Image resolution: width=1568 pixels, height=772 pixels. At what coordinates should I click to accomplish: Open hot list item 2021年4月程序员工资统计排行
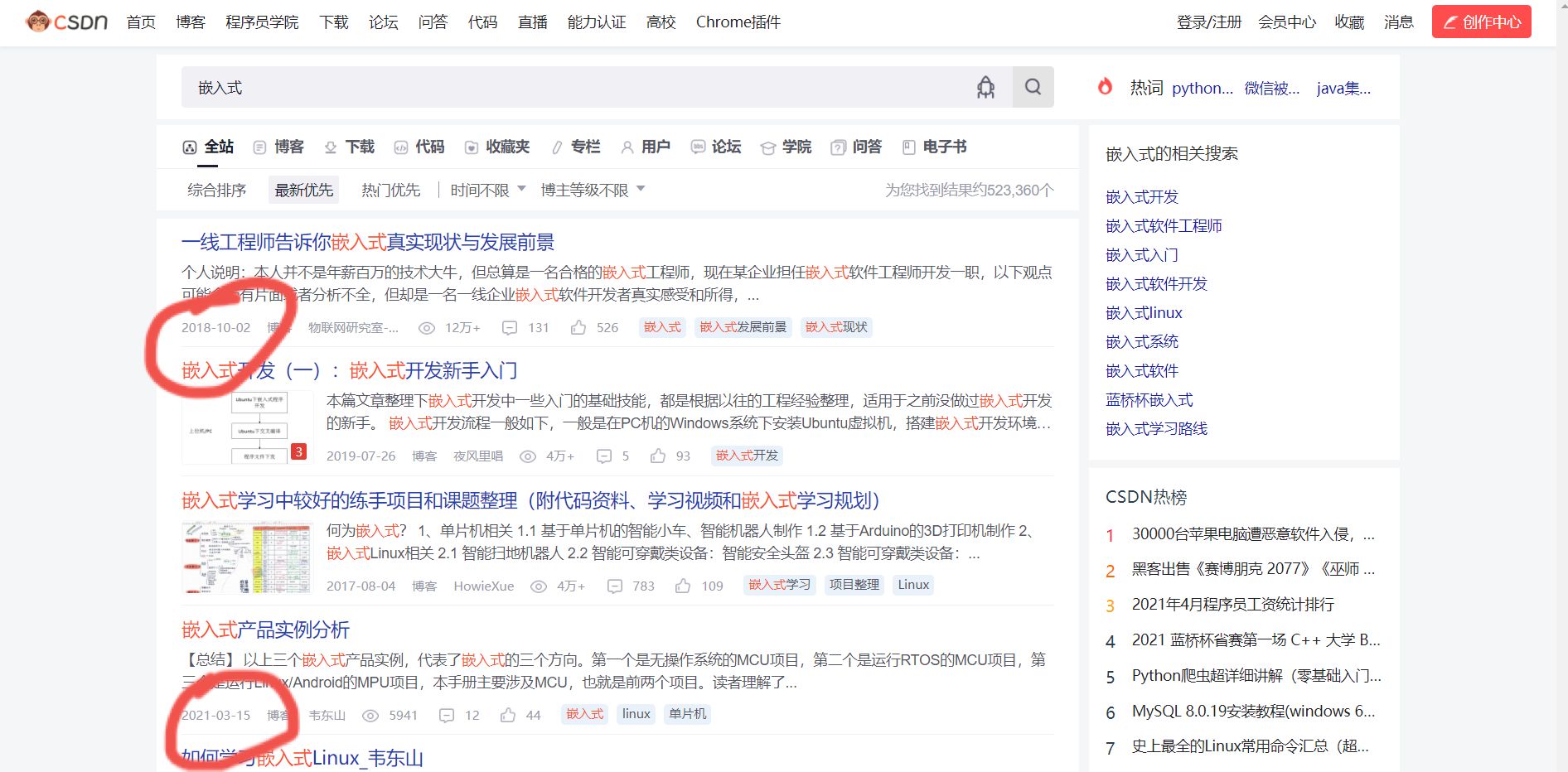1233,605
